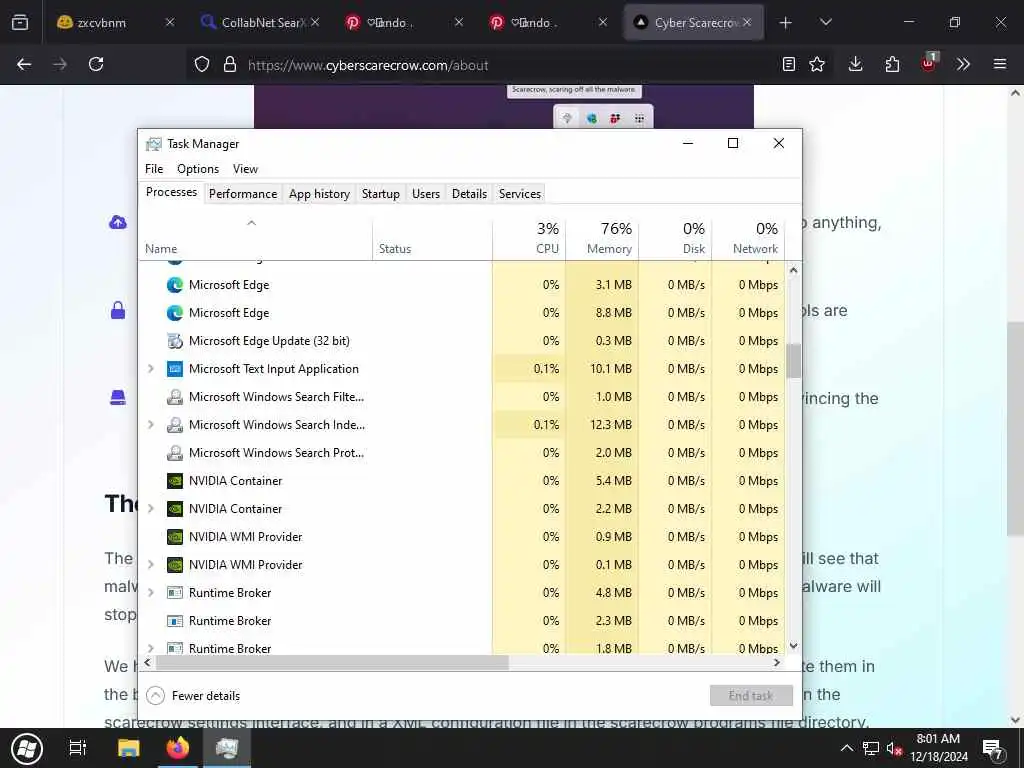This screenshot has width=1024, height=768.
Task: Click the process list vertical scrollbar thumb
Action: tap(793, 361)
